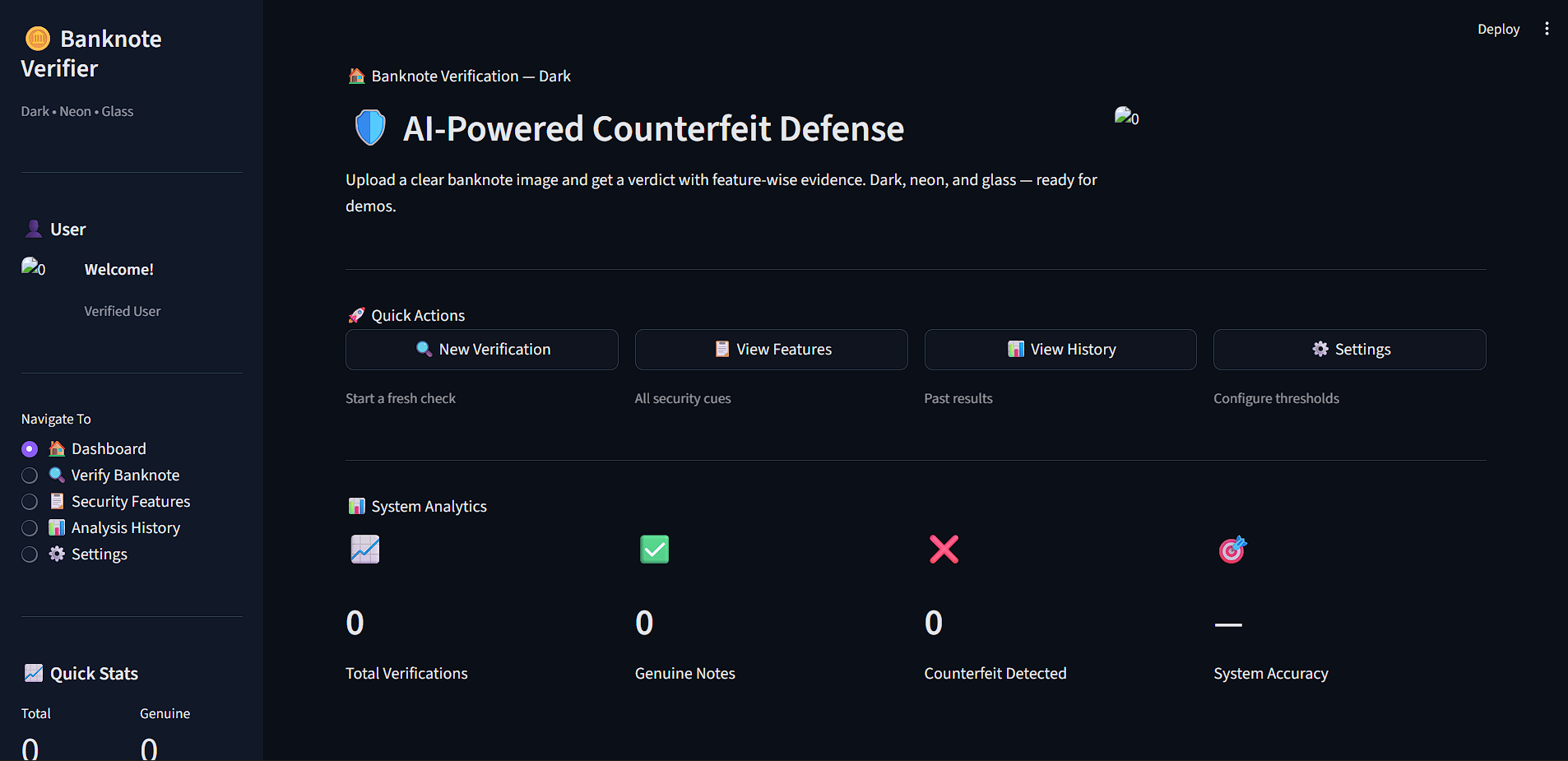Select the Analysis History radio option
Viewport: 1568px width, 761px height.
(30, 528)
